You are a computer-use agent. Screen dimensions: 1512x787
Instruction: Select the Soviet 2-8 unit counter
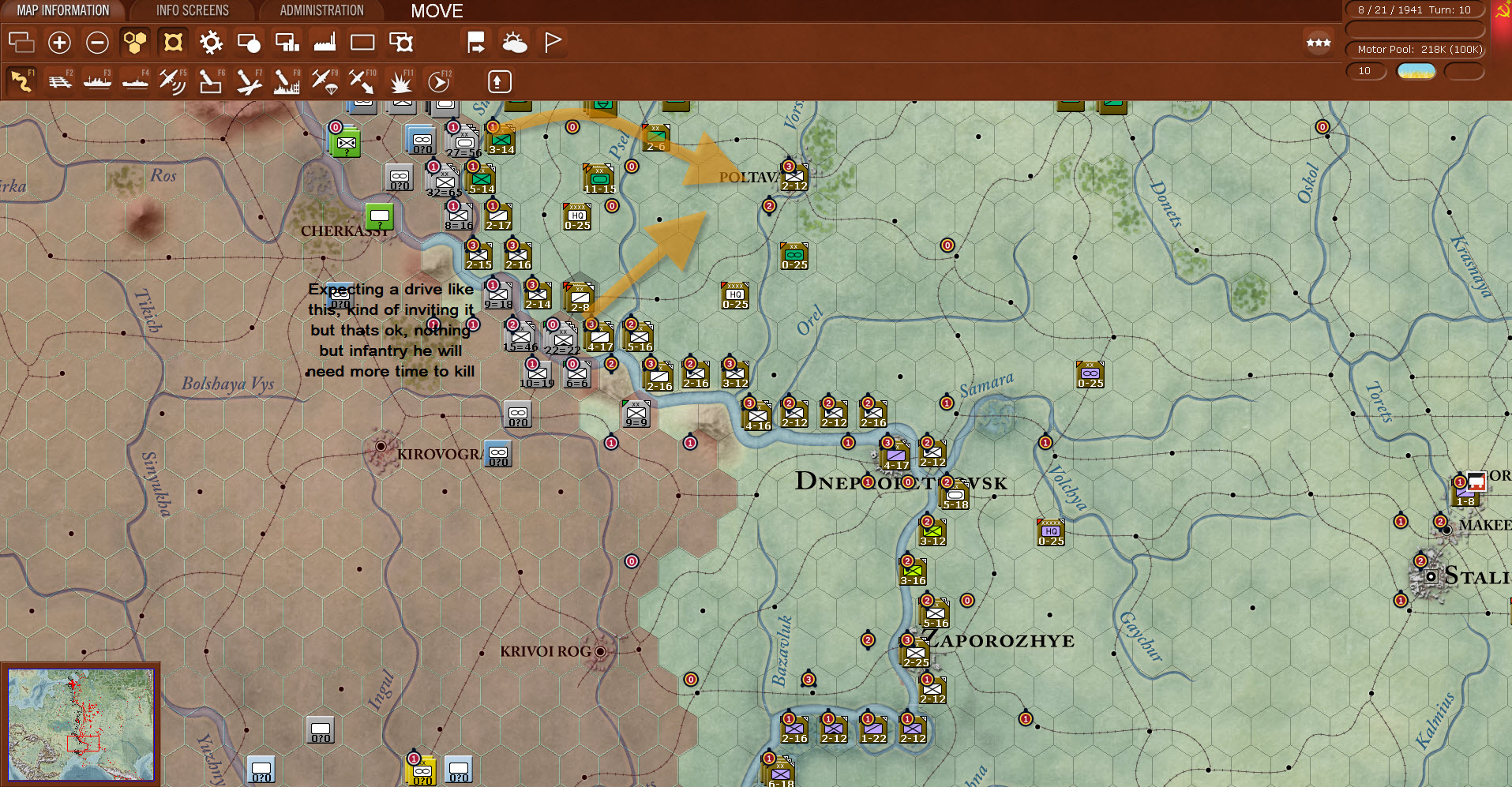(580, 297)
